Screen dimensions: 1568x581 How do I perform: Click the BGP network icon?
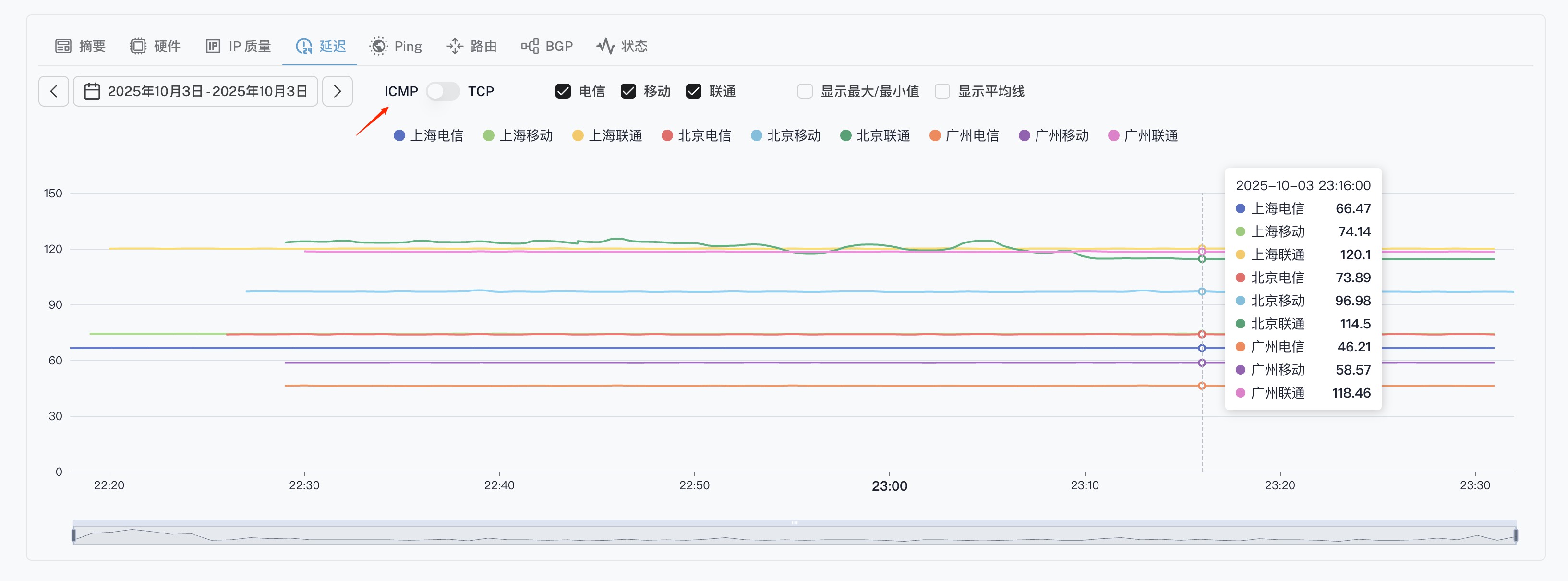coord(530,46)
